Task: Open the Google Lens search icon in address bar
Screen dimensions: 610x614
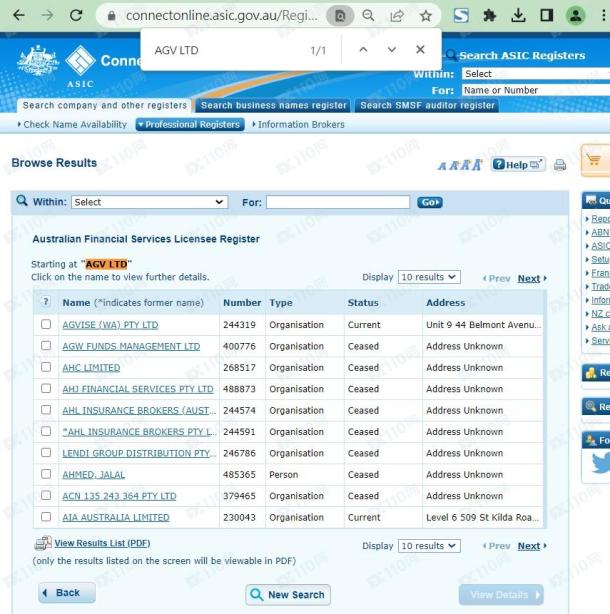Action: [340, 16]
